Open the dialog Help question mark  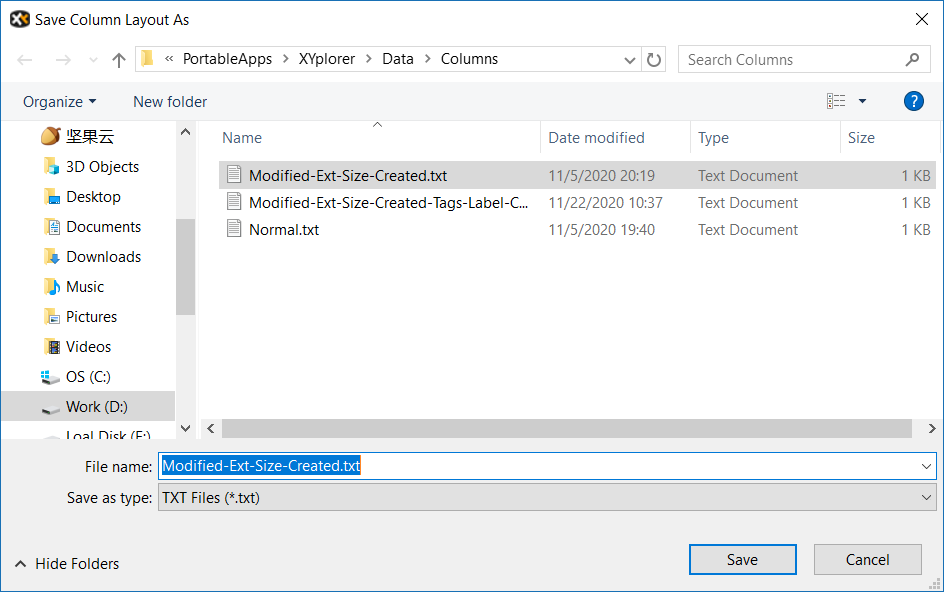pyautogui.click(x=913, y=101)
